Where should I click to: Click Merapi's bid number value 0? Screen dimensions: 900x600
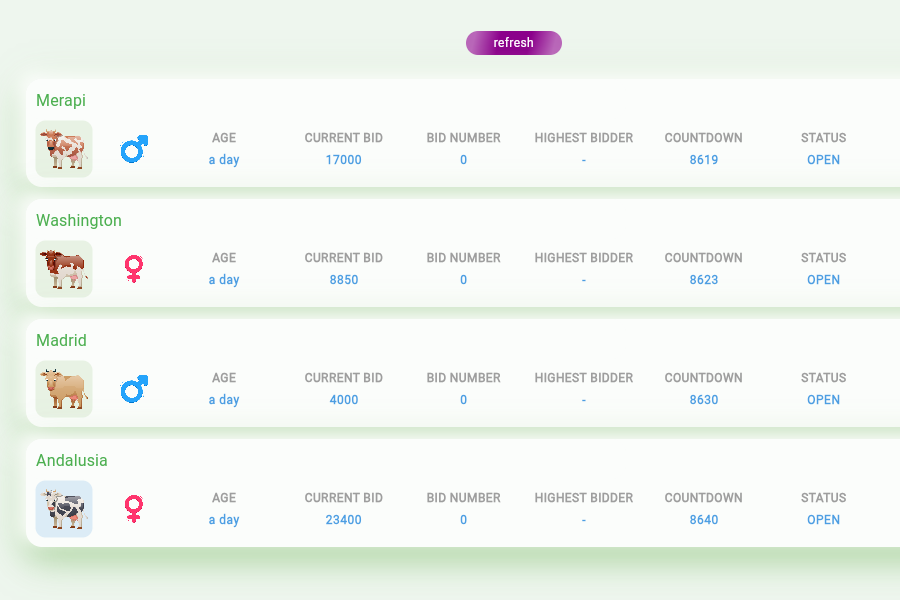[x=464, y=160]
